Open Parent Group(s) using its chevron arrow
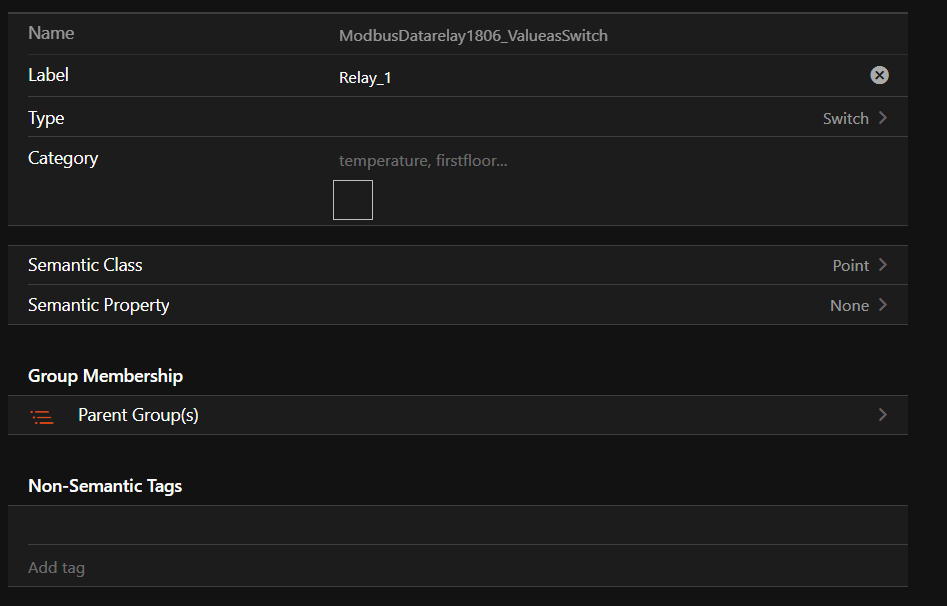Image resolution: width=947 pixels, height=606 pixels. pos(882,415)
